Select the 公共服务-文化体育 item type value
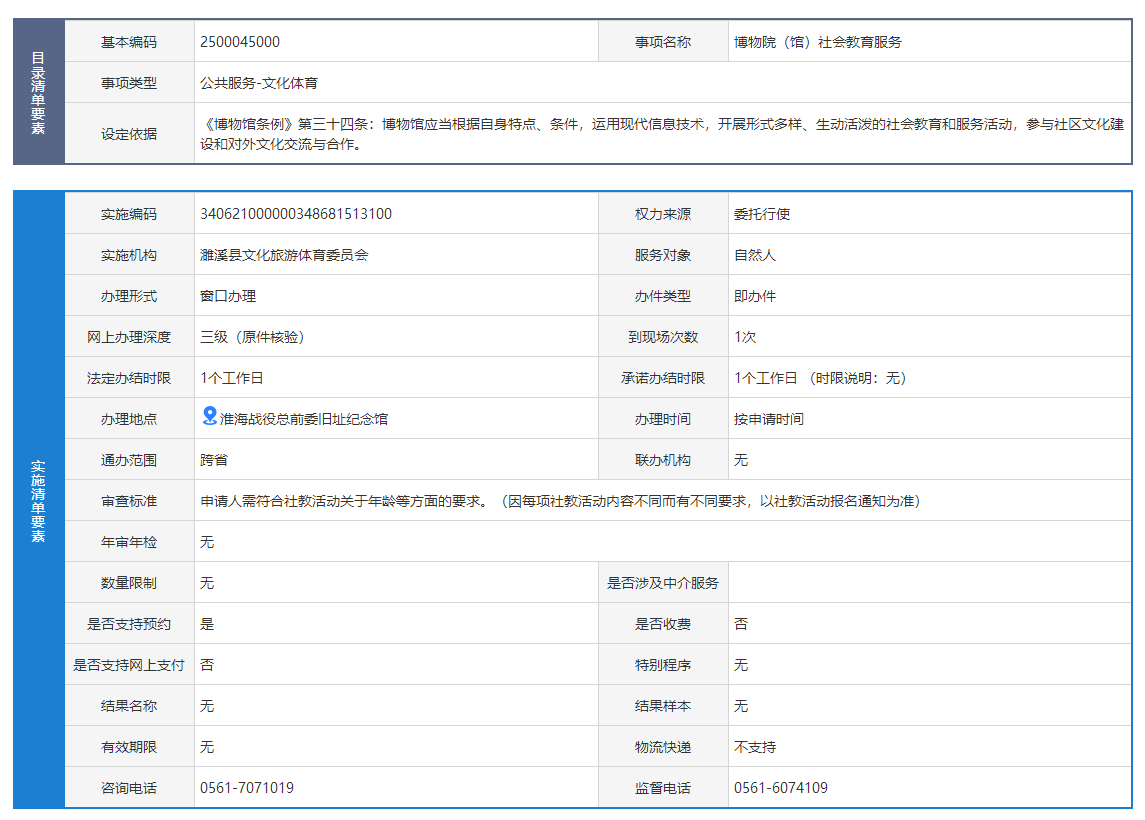The height and width of the screenshot is (820, 1145). tap(259, 83)
